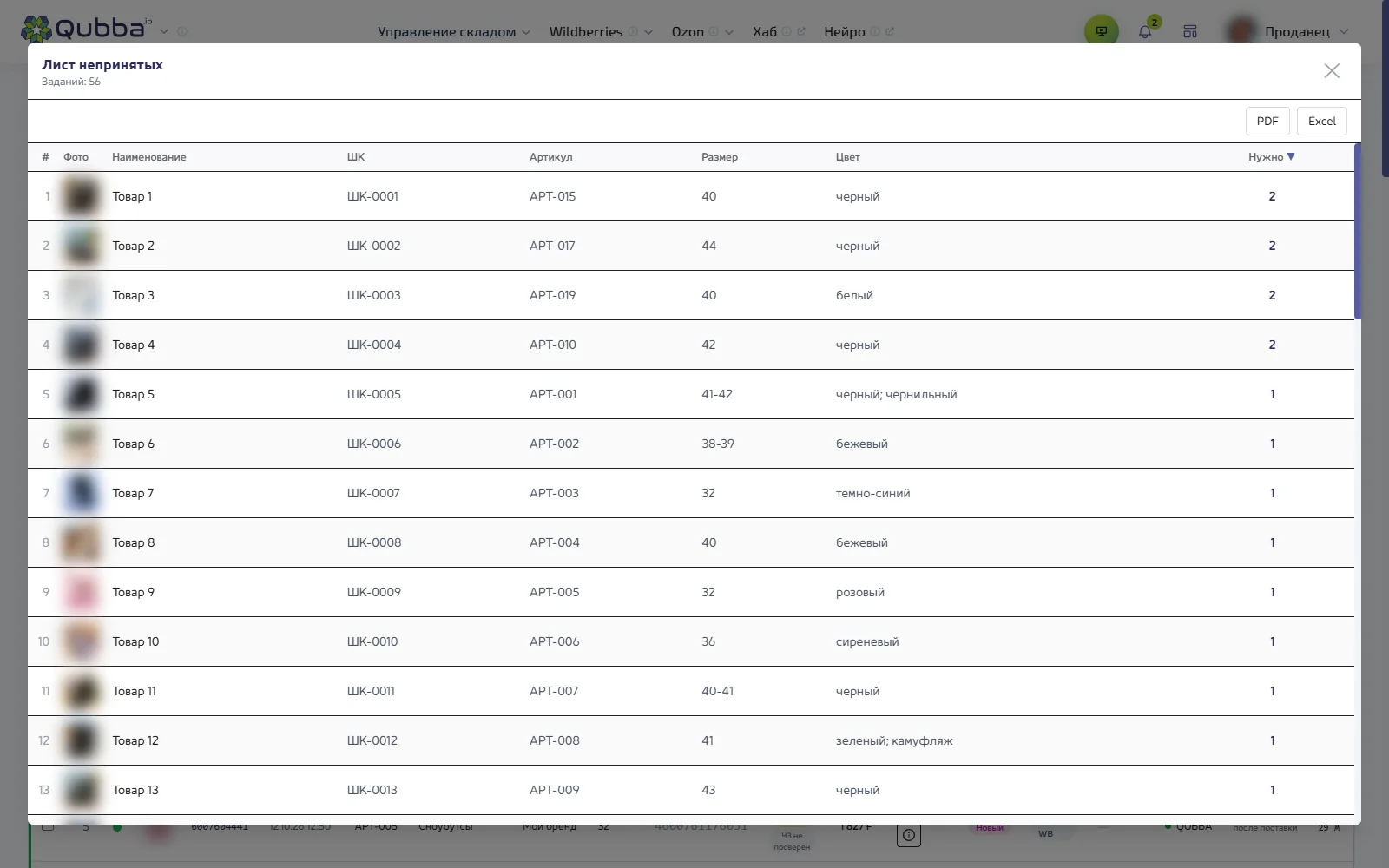Viewport: 1389px width, 868px height.
Task: Export the list to Excel
Action: point(1322,122)
